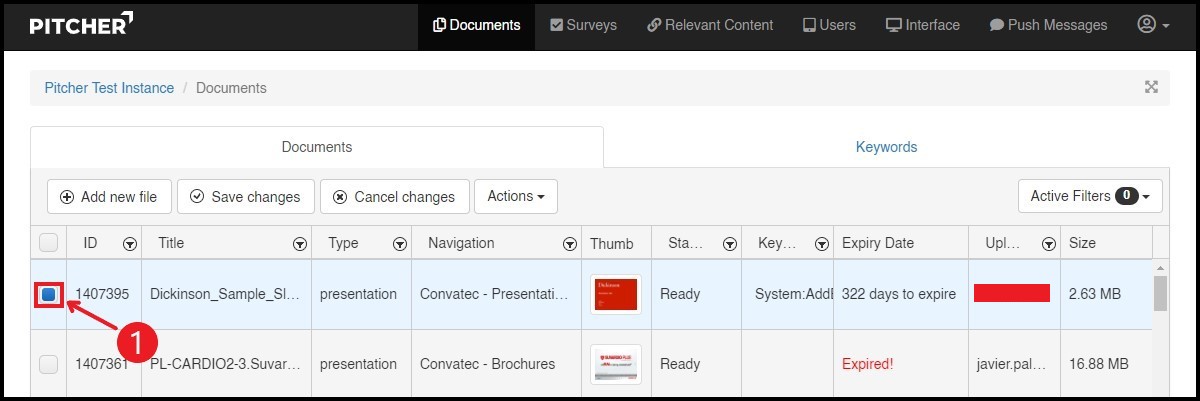The height and width of the screenshot is (401, 1200).
Task: Open the Dickinson presentation thumbnail
Action: coord(615,294)
